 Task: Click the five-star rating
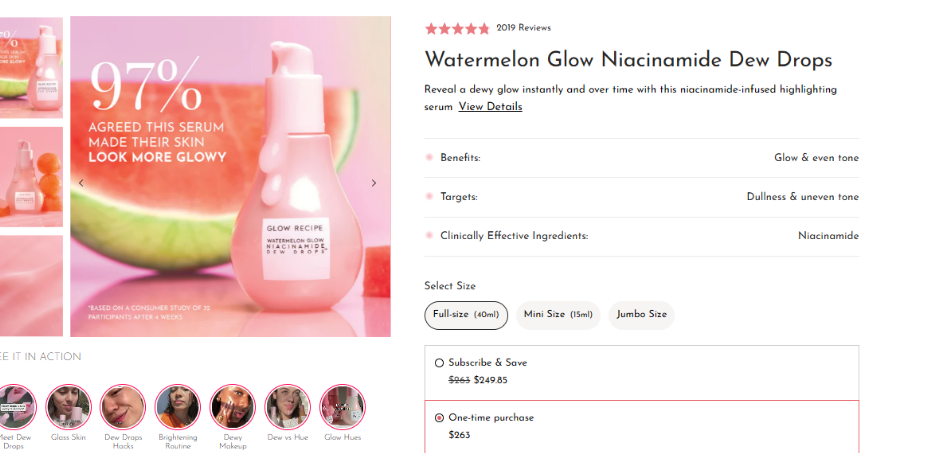click(458, 28)
